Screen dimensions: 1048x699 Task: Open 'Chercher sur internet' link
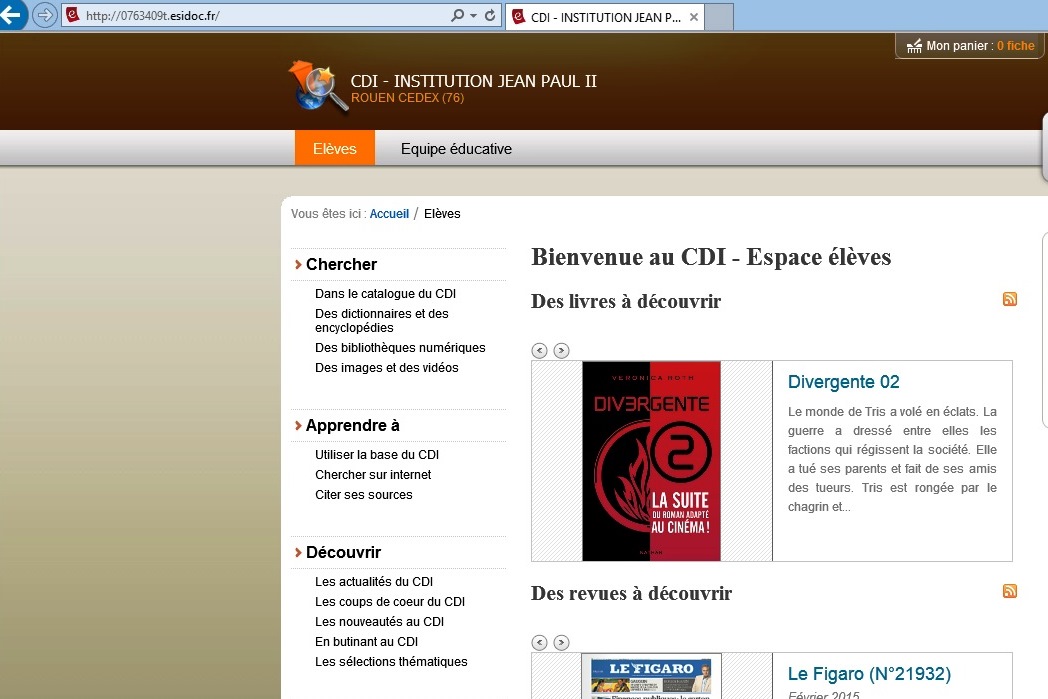coord(373,474)
